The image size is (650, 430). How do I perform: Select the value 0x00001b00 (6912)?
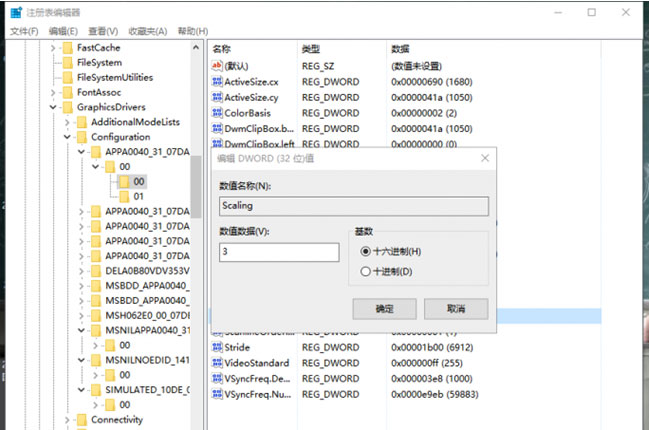click(432, 347)
